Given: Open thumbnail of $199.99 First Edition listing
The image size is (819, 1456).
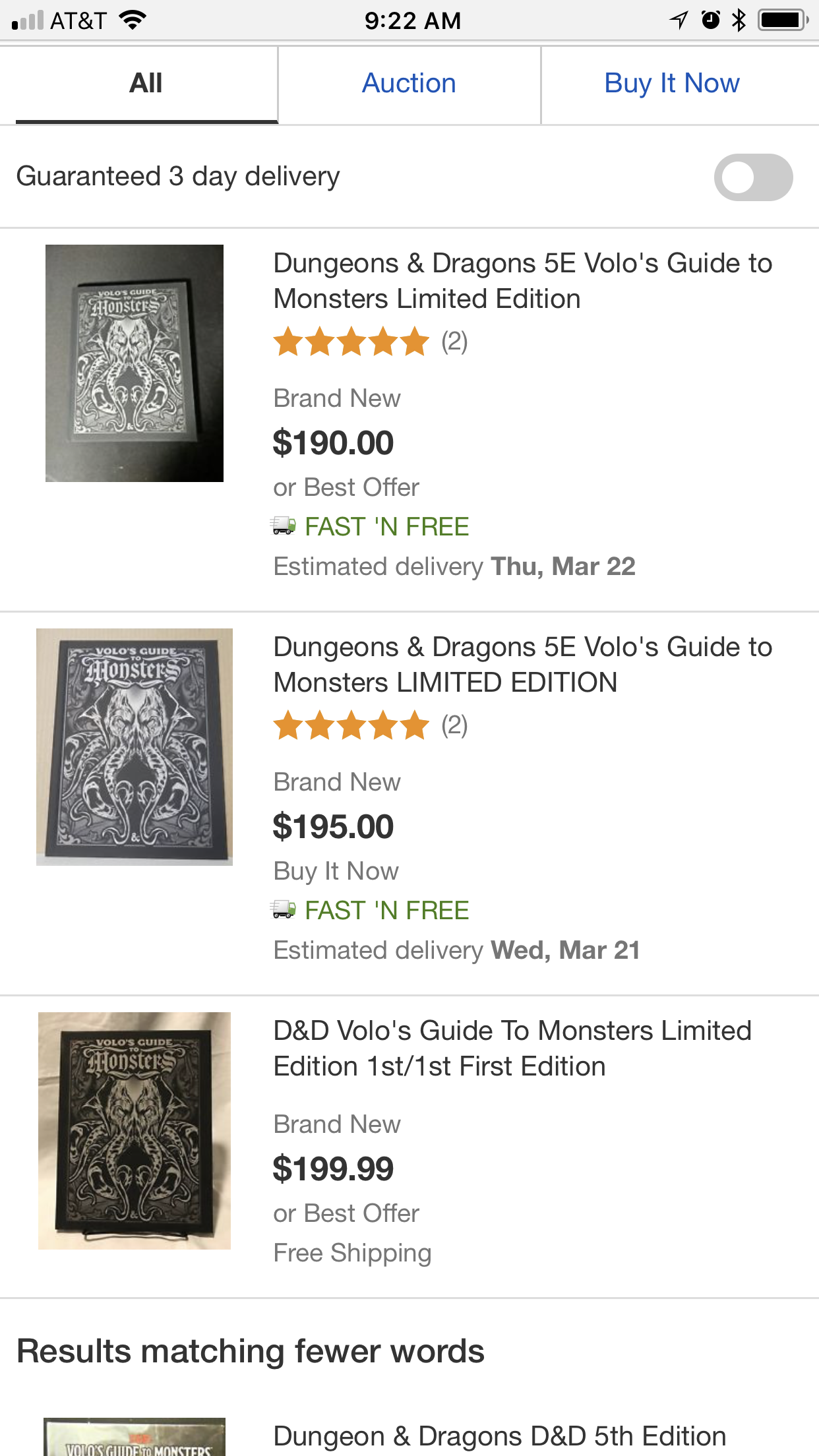Looking at the screenshot, I should coord(135,1131).
